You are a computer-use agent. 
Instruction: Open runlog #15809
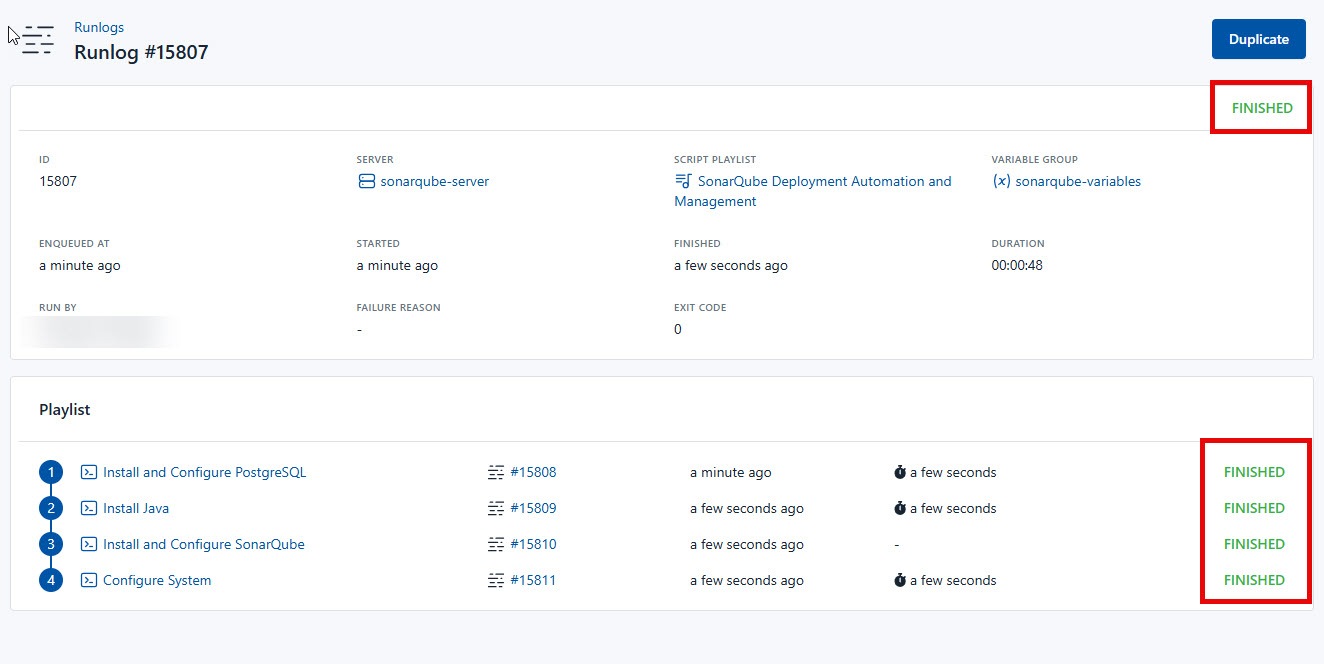click(x=533, y=508)
